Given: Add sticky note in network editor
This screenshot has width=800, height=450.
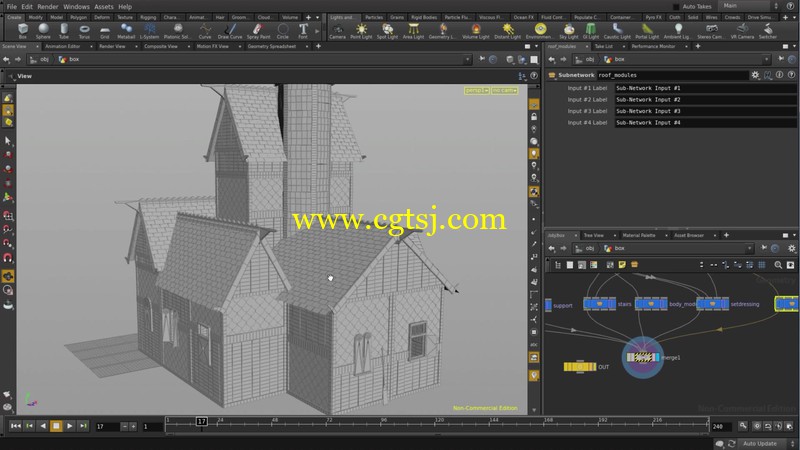Looking at the screenshot, I should coord(622,265).
